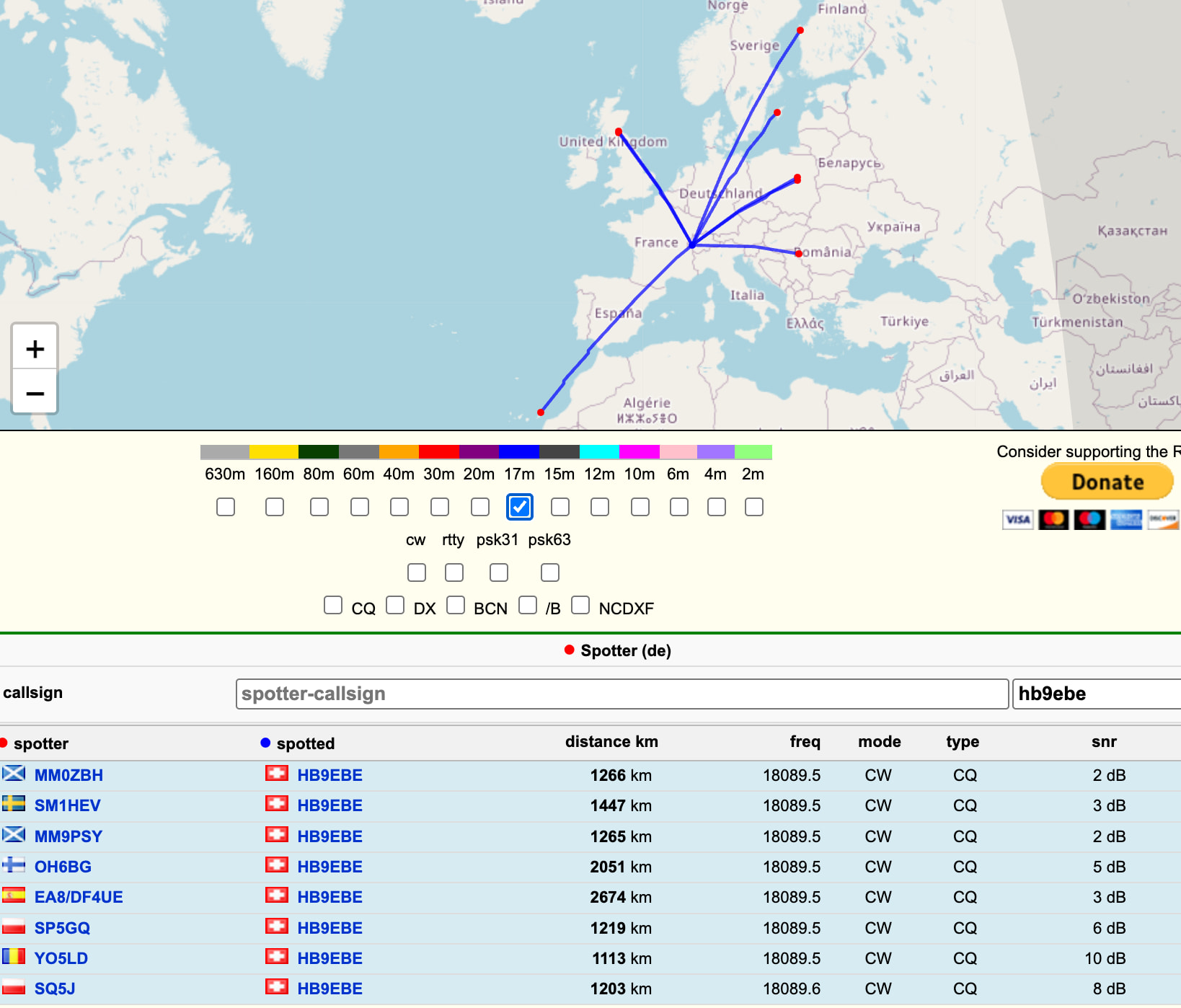Open HB9EBE link in the first row
The height and width of the screenshot is (1008, 1181).
329,775
